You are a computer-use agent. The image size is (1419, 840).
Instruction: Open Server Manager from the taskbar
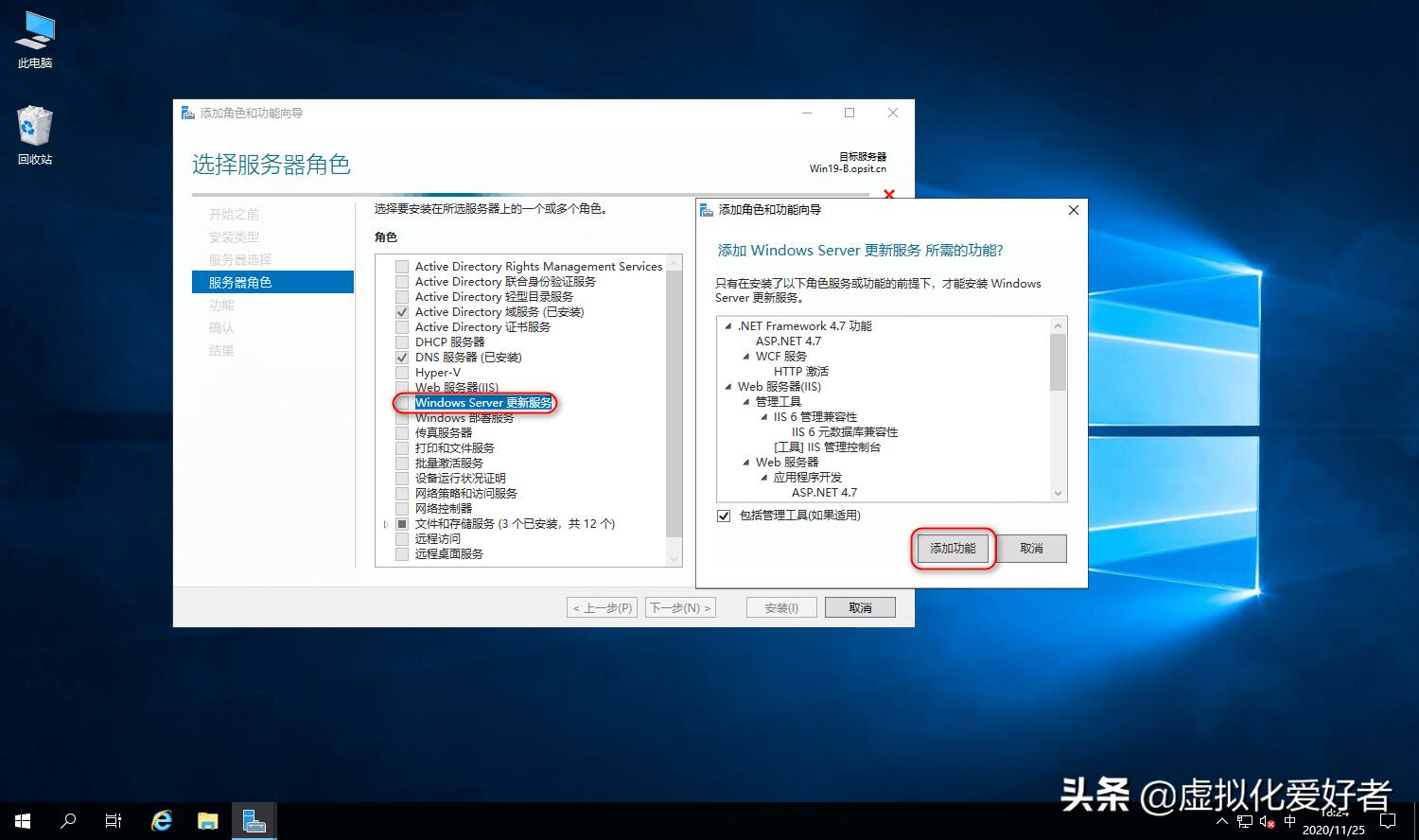click(x=254, y=820)
